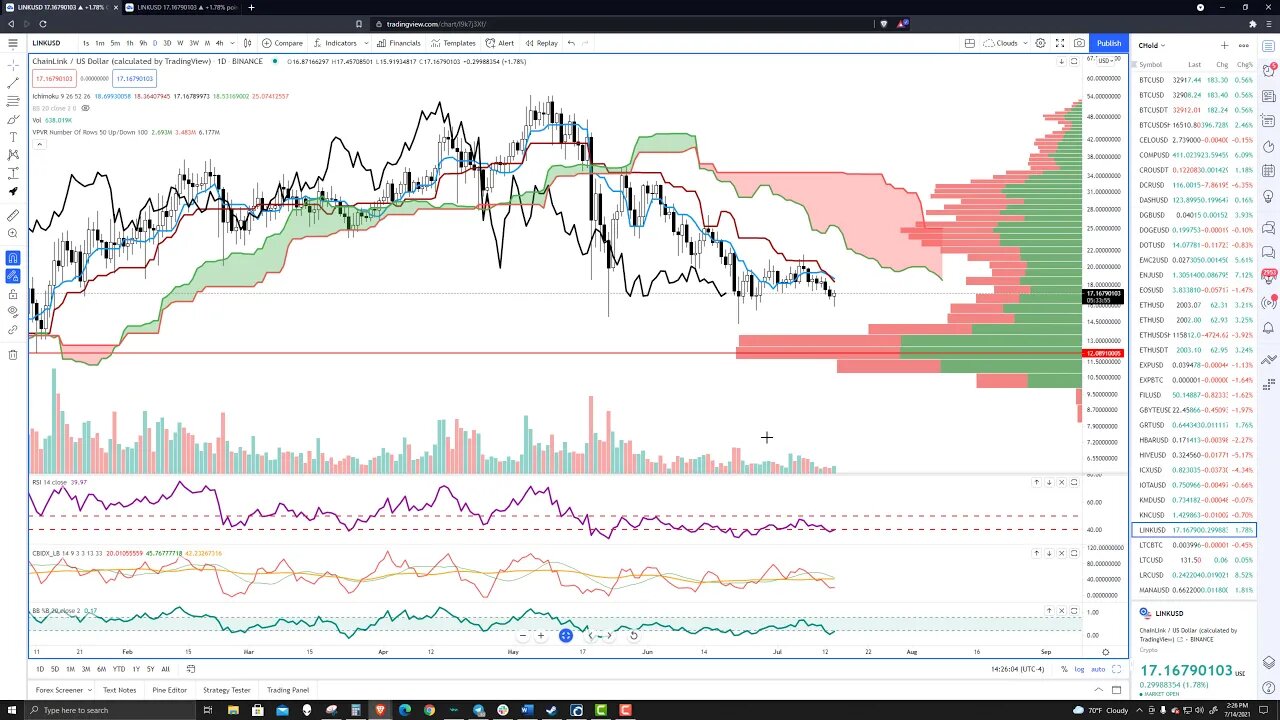Zoom in the chart with plus button
The width and height of the screenshot is (1280, 720).
[541, 635]
